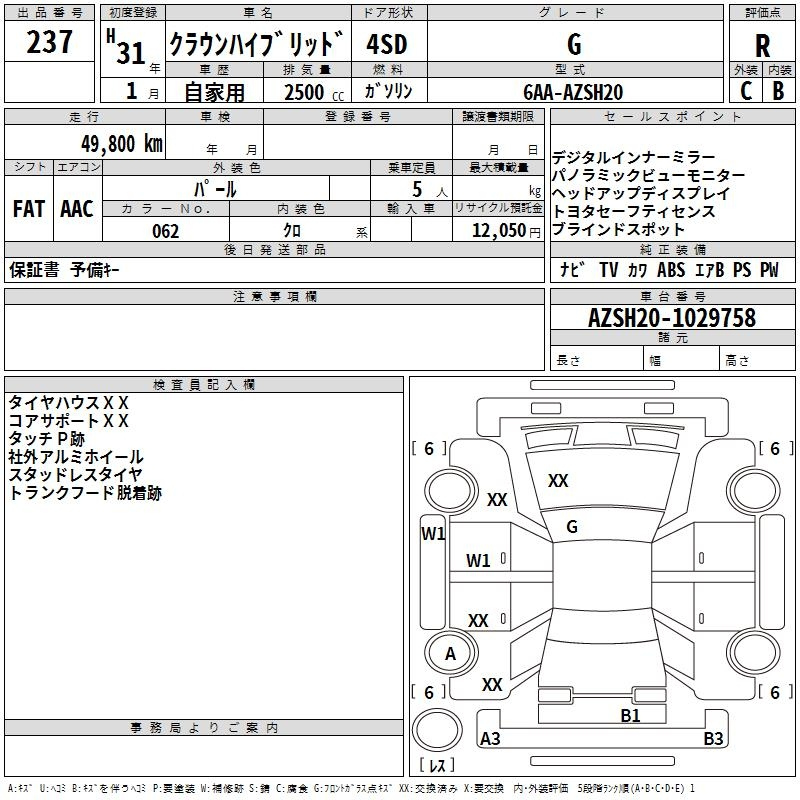Click the A3 damage mark
This screenshot has height=800, width=800.
tap(491, 739)
